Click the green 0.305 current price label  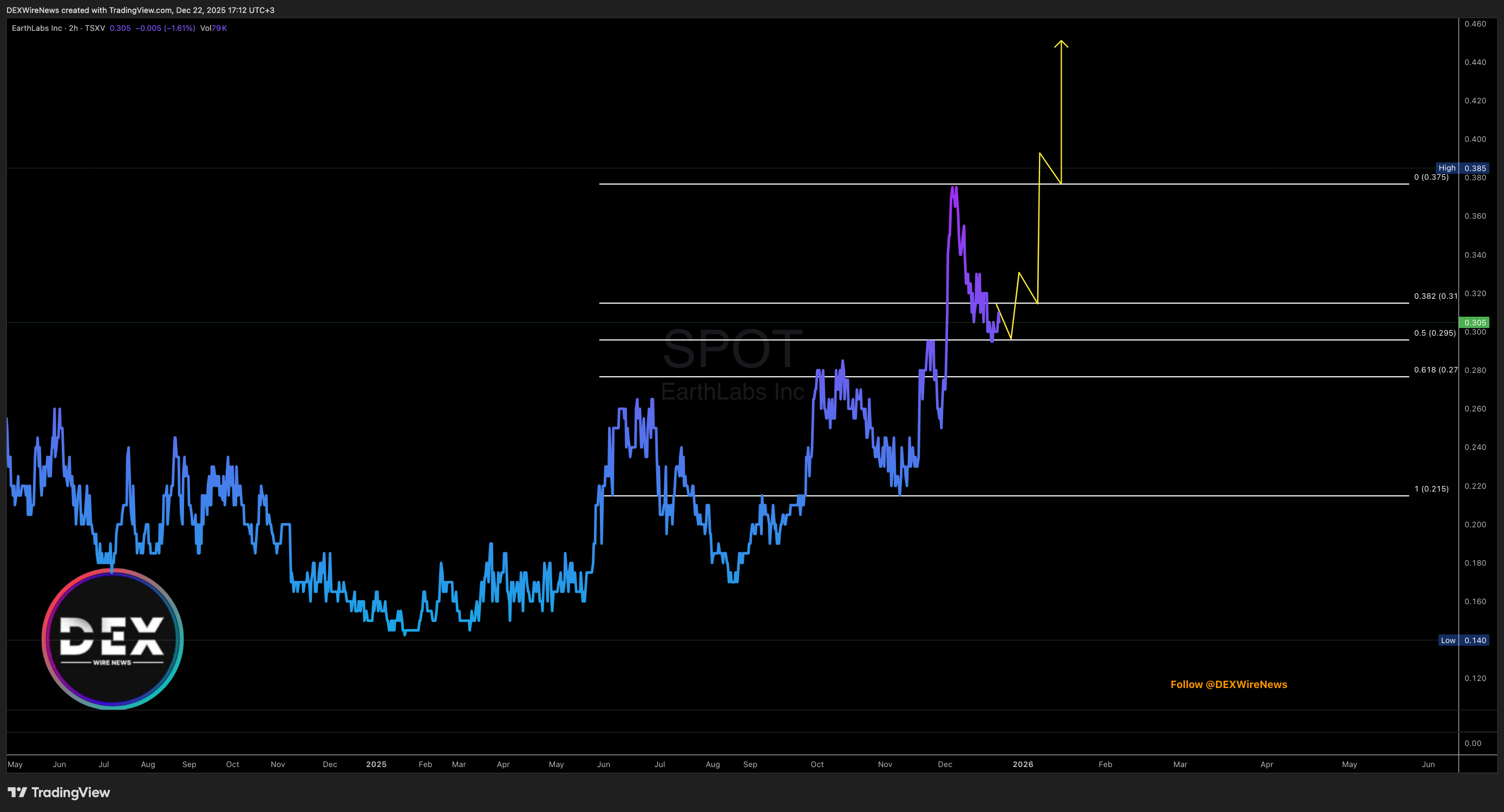[1474, 322]
